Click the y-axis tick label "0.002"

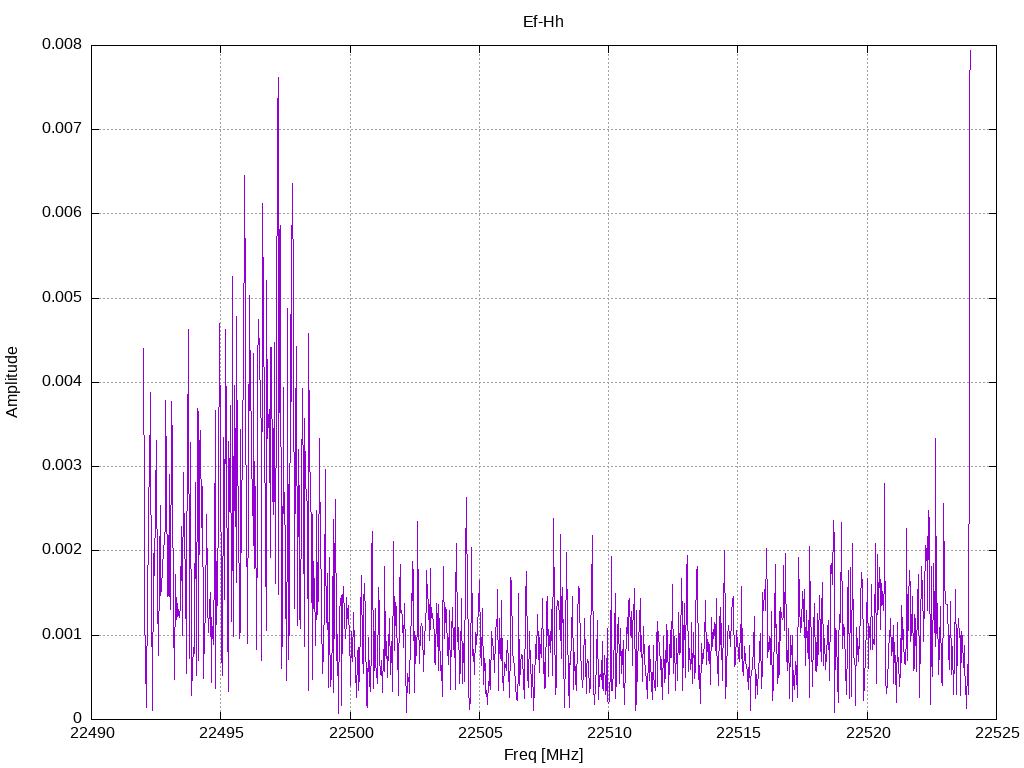pos(62,551)
